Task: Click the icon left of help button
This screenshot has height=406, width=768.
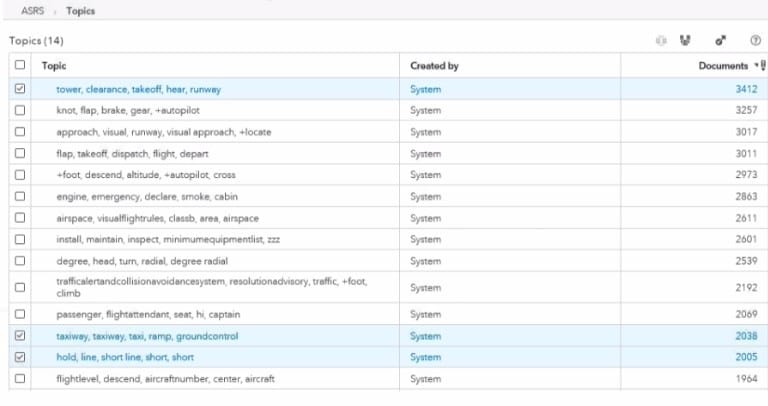Action: [x=719, y=41]
